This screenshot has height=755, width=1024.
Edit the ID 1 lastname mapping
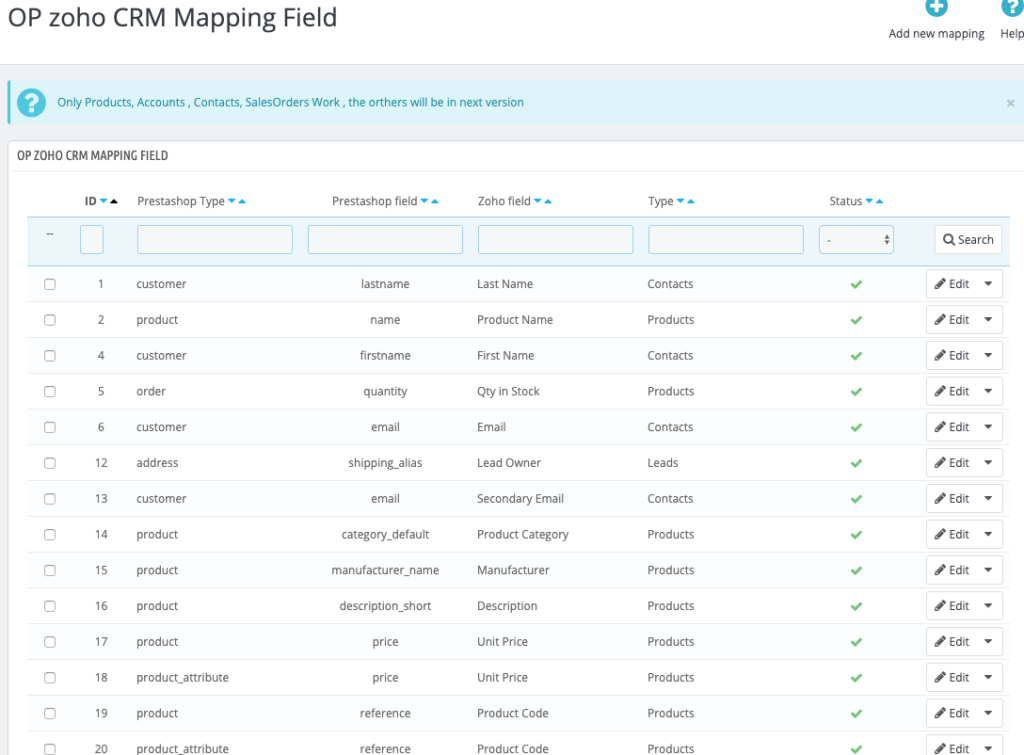coord(952,284)
